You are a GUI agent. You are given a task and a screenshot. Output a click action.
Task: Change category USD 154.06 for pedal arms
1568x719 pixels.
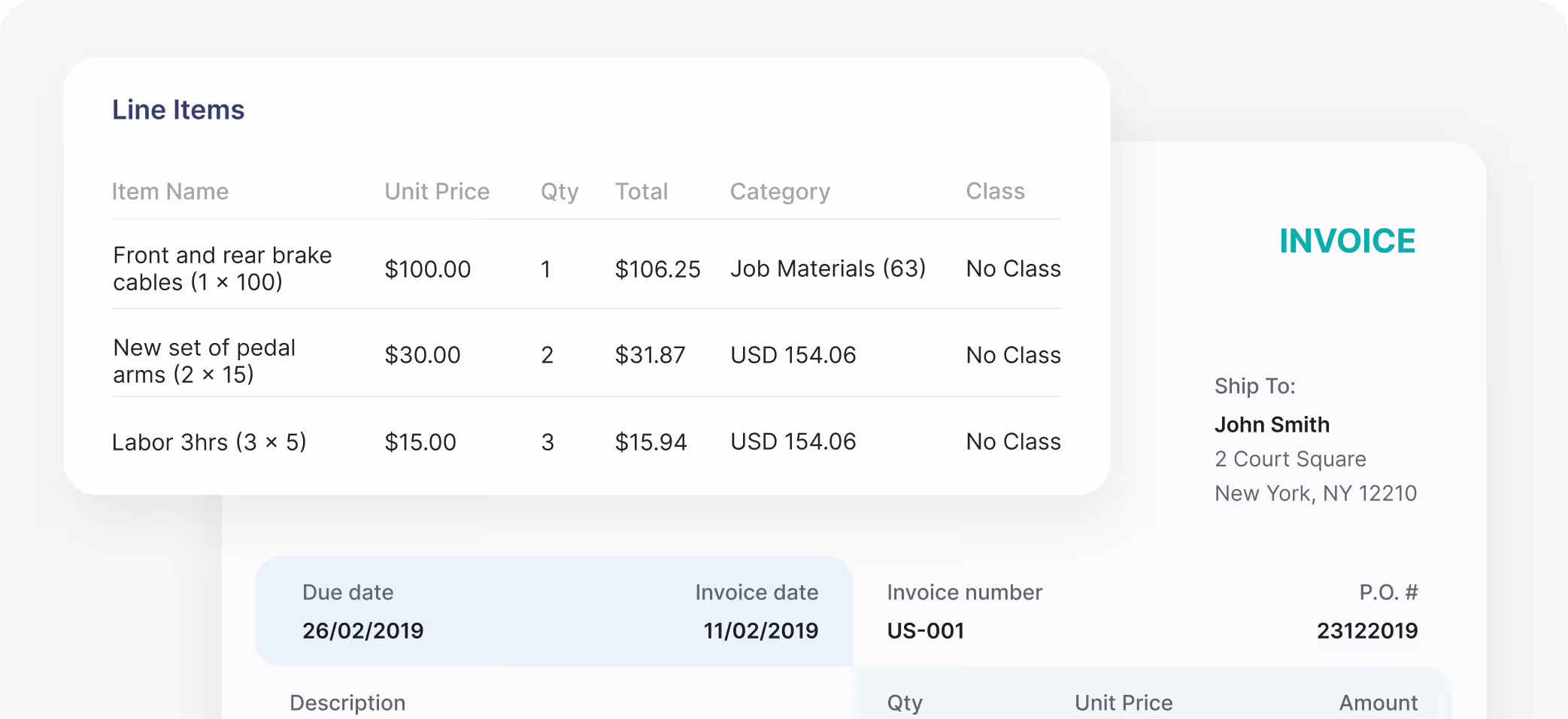[793, 355]
